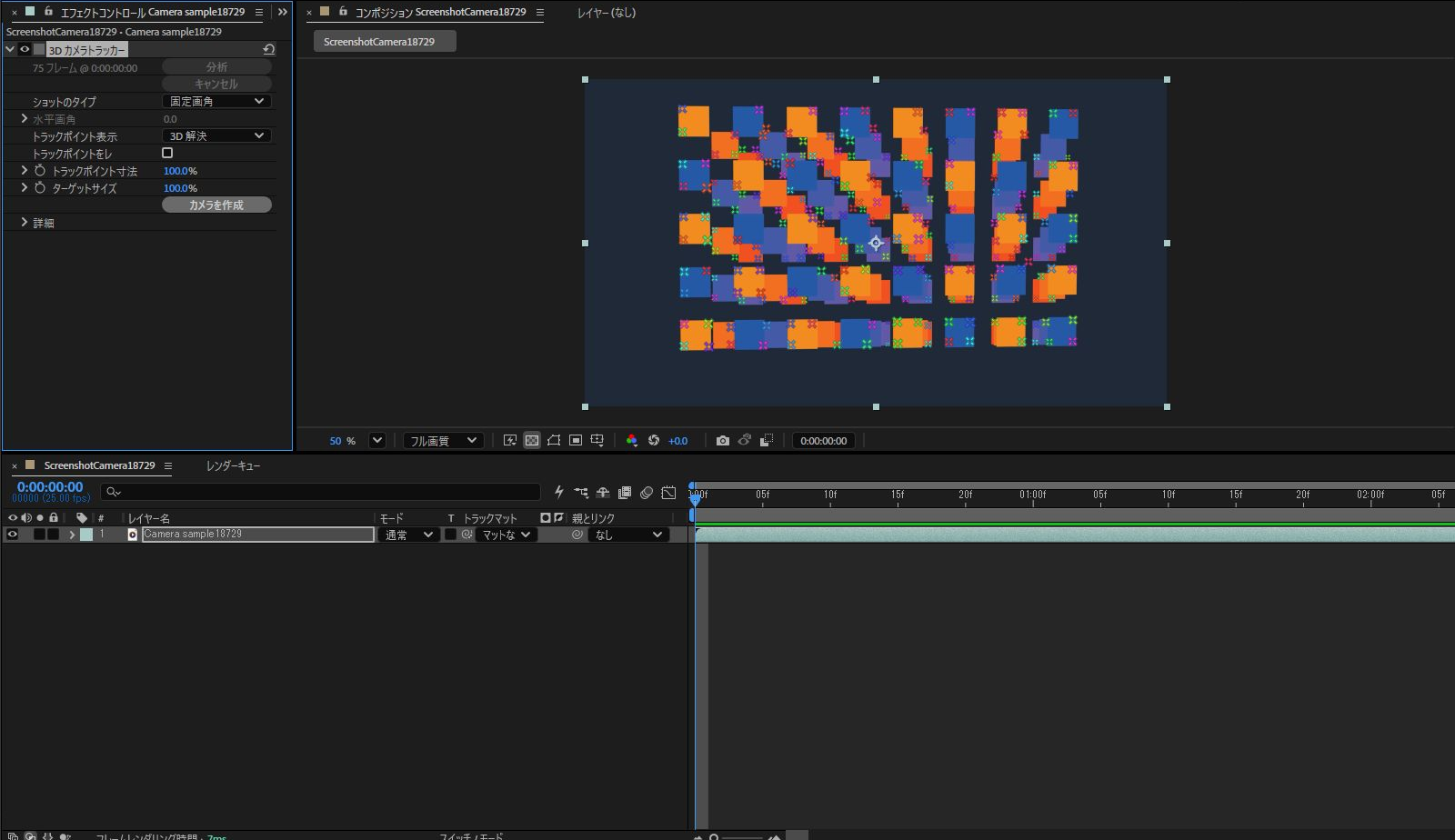Open magnification ratio dropdown arrow

click(x=377, y=440)
